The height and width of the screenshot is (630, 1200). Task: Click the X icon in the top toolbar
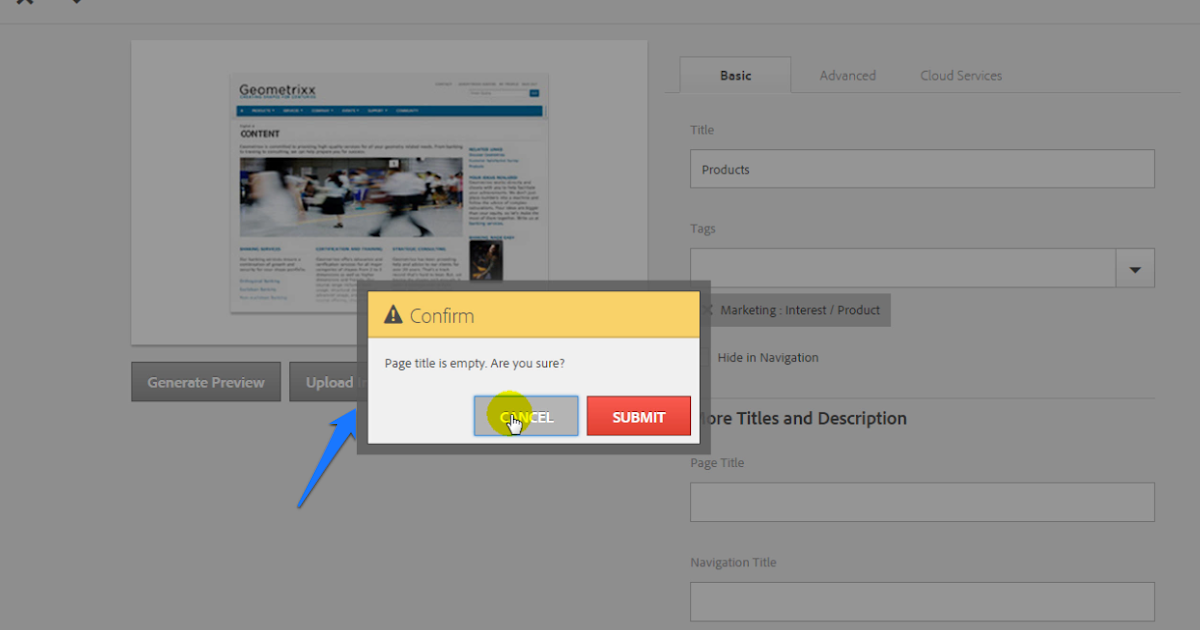coord(25,4)
